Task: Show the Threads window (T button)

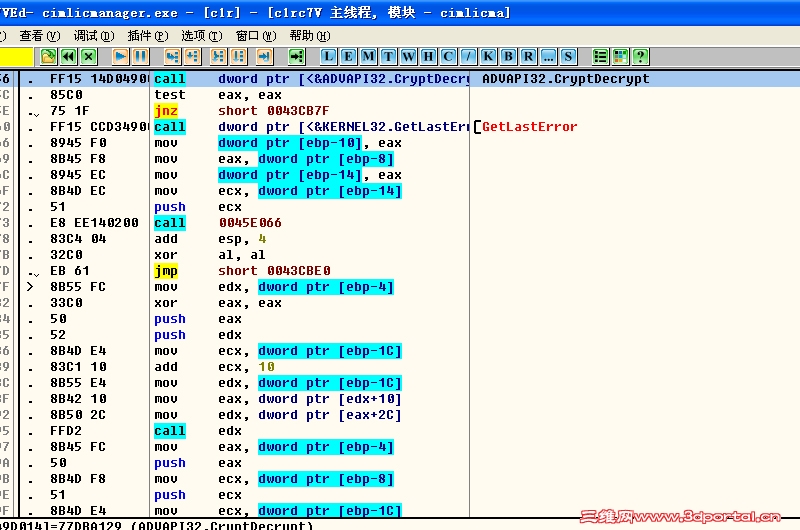Action: pyautogui.click(x=388, y=56)
